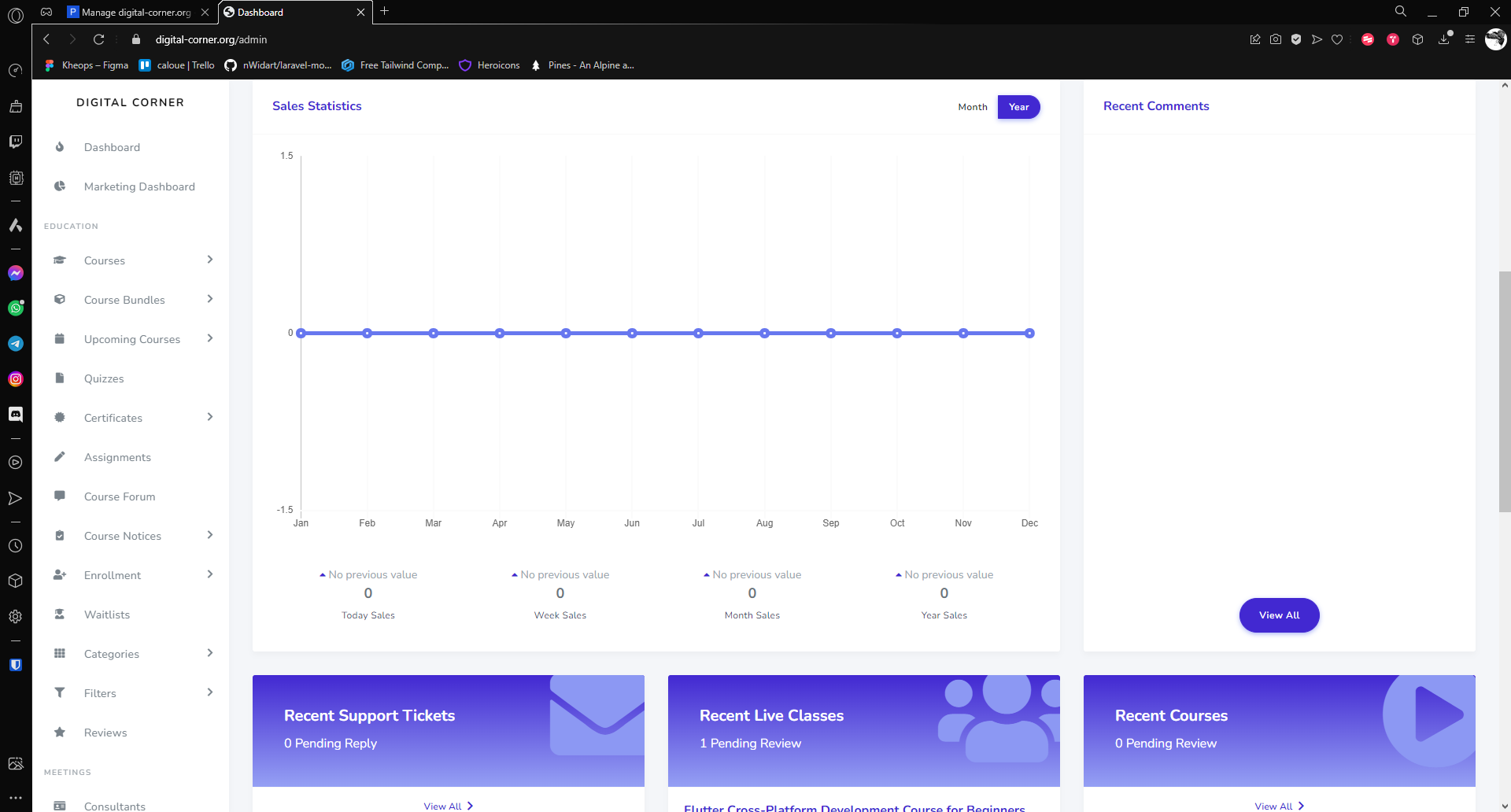The width and height of the screenshot is (1511, 812).
Task: Expand the Filters submenu chevron
Action: 210,692
